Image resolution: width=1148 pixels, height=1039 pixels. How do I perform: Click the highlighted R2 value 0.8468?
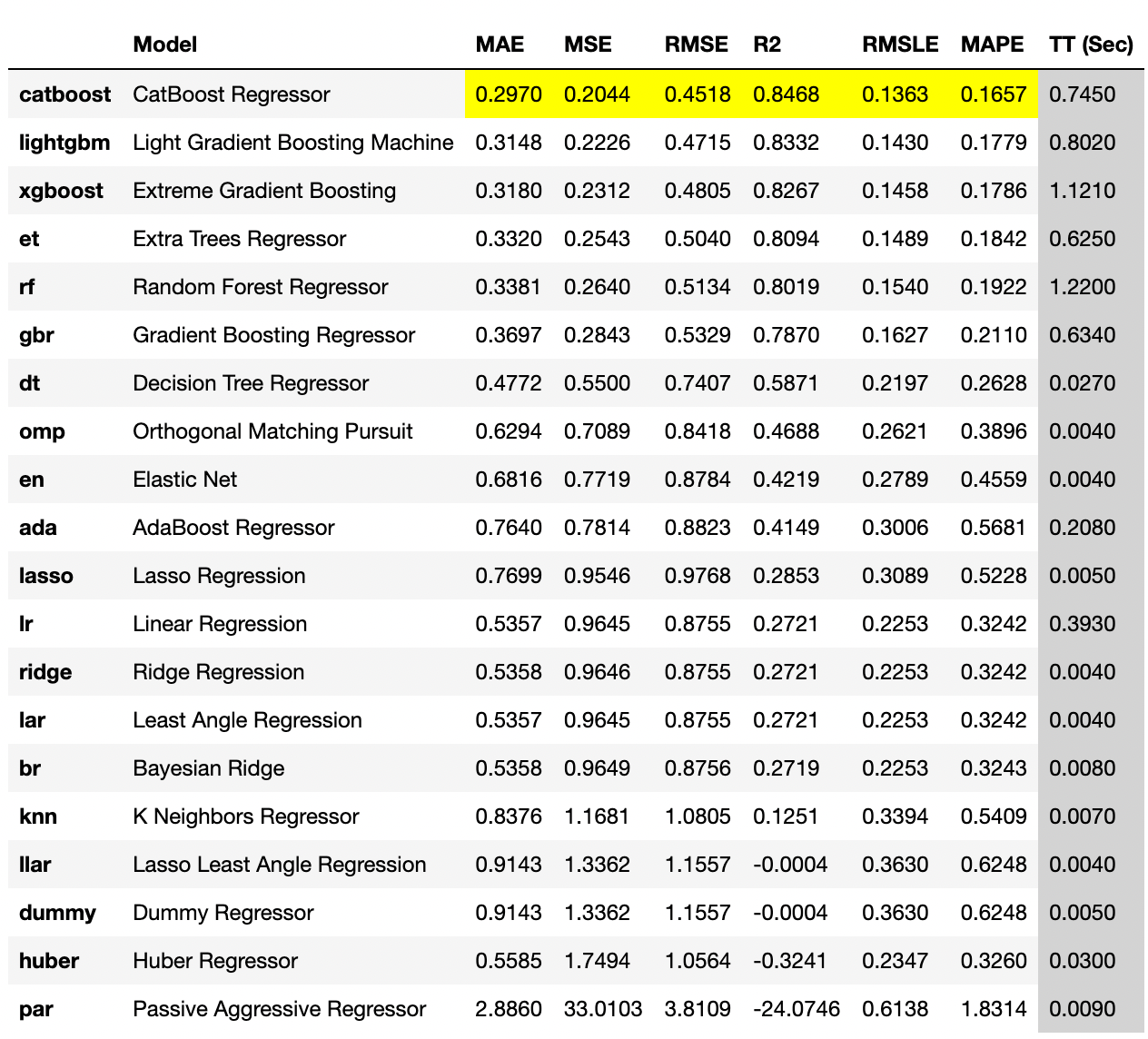(x=786, y=94)
